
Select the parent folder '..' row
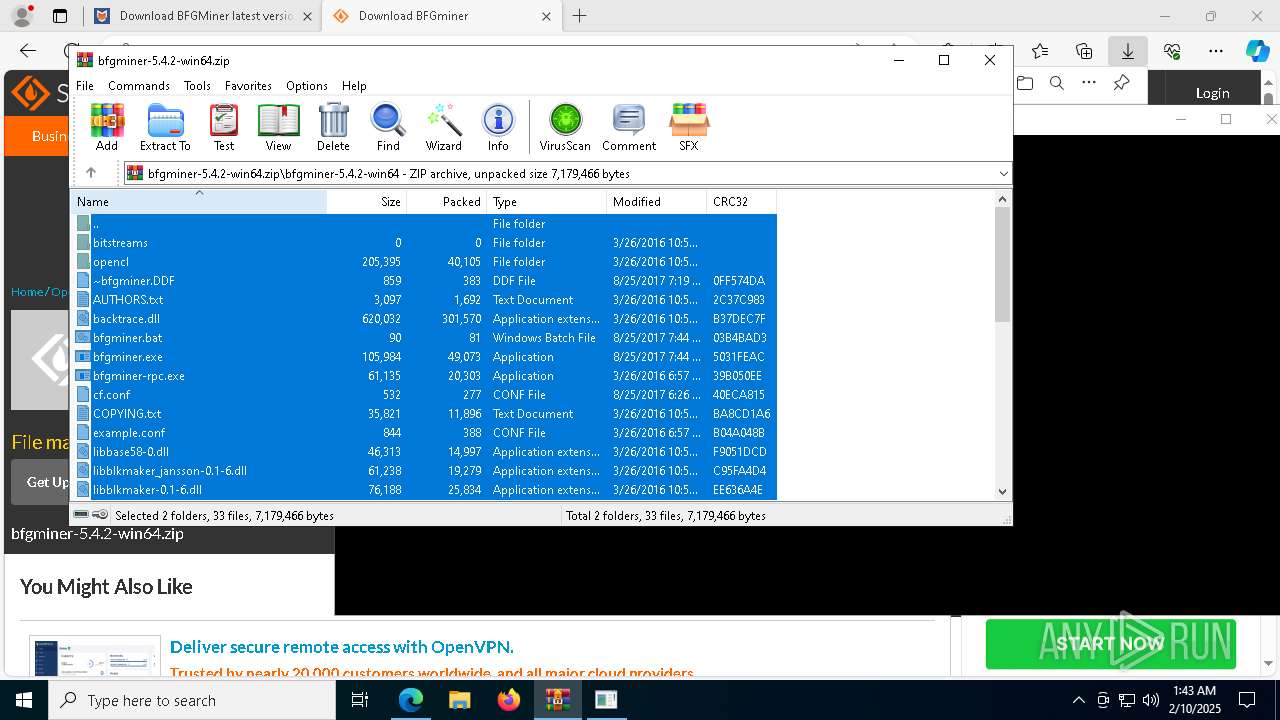pyautogui.click(x=424, y=224)
